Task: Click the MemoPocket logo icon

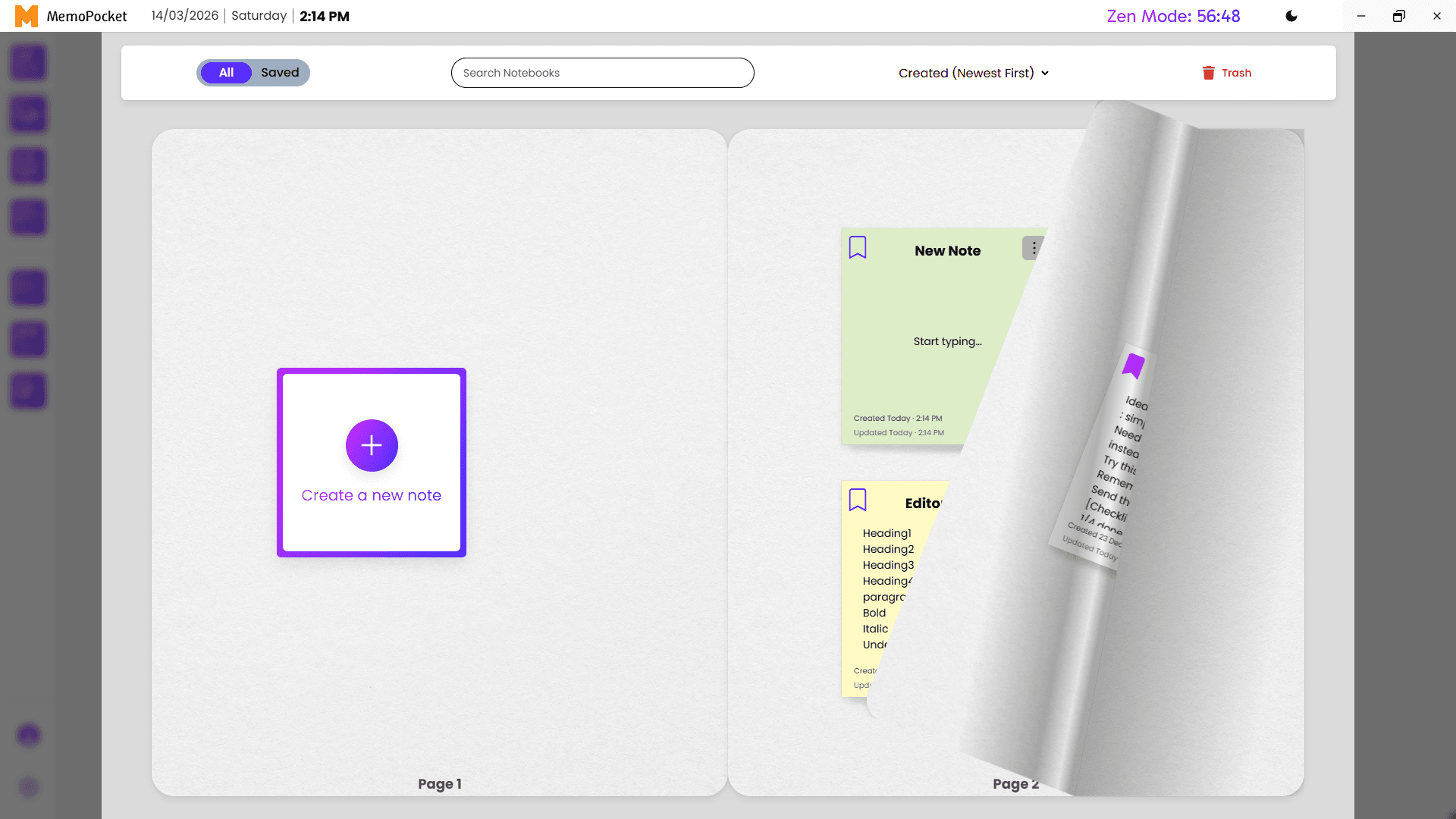Action: (27, 16)
